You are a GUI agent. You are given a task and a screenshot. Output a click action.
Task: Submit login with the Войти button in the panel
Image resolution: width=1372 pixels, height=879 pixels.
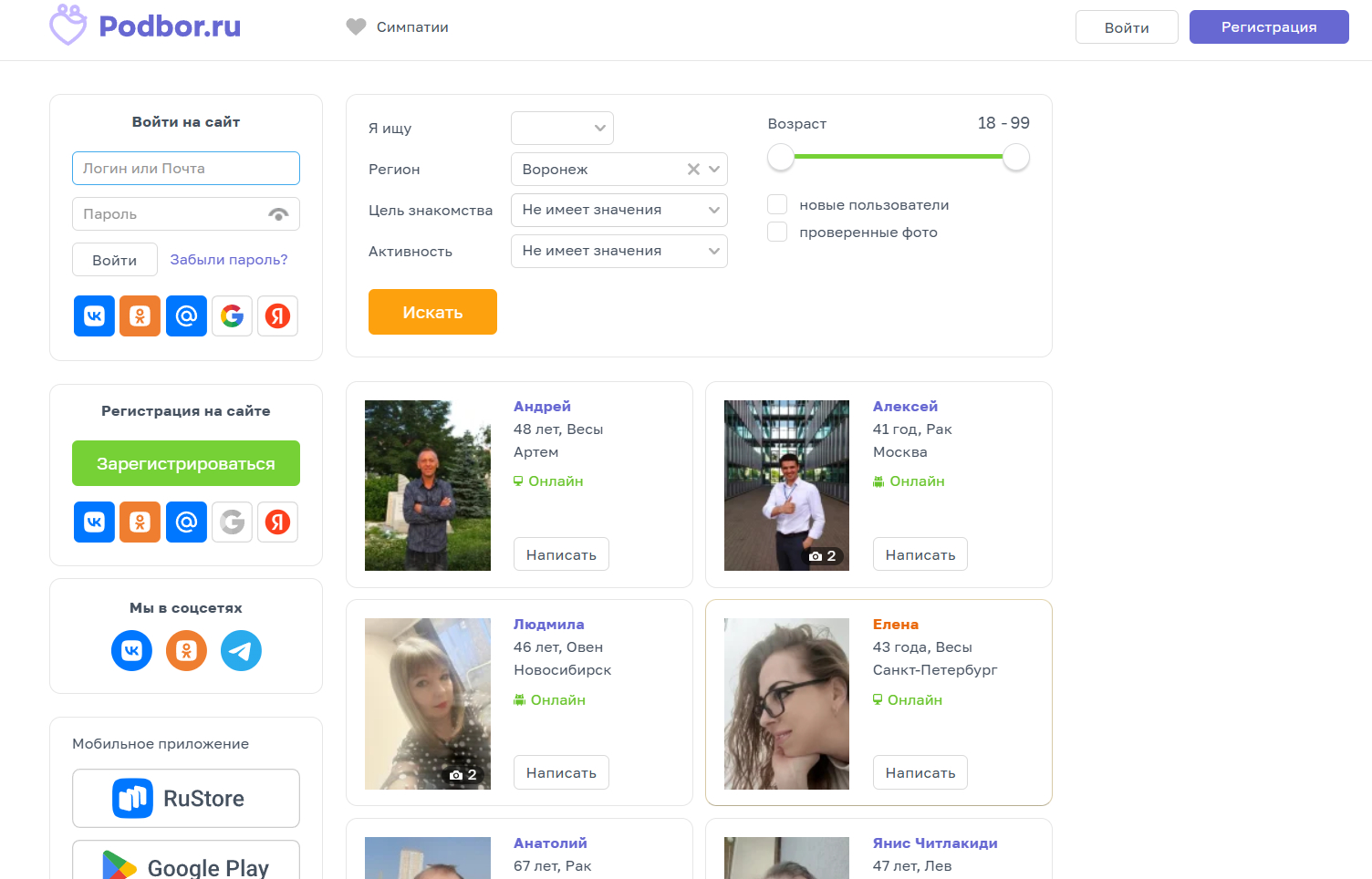point(115,260)
